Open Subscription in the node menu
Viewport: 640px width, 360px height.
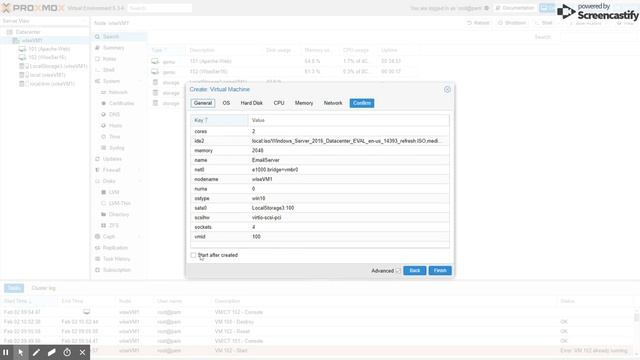117,270
